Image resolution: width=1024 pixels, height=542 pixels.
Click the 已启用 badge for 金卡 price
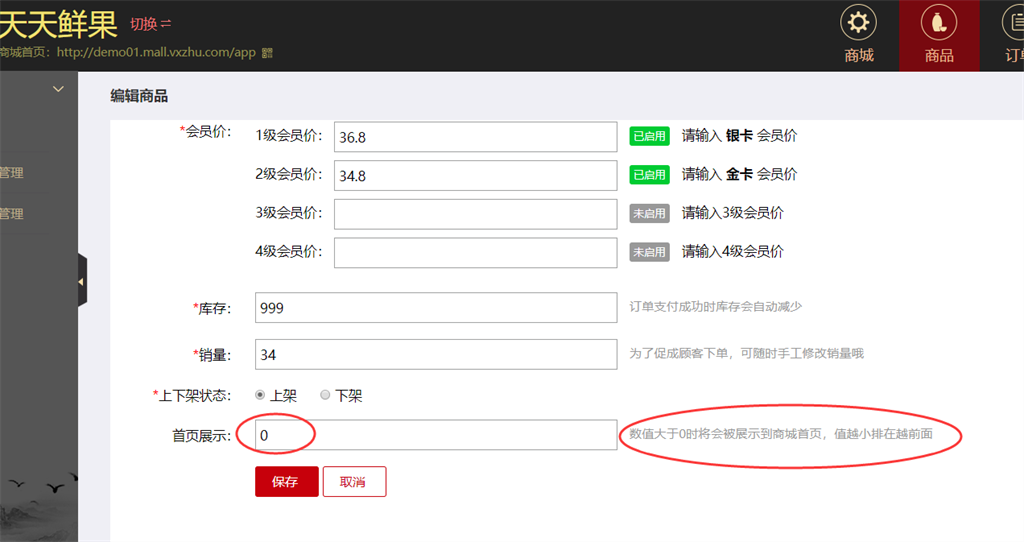click(649, 174)
